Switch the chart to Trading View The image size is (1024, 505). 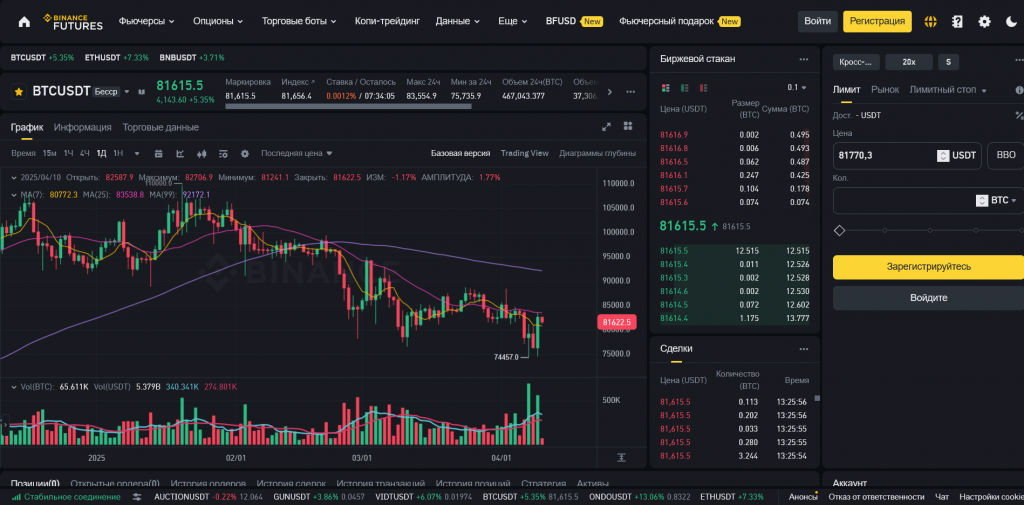click(524, 154)
